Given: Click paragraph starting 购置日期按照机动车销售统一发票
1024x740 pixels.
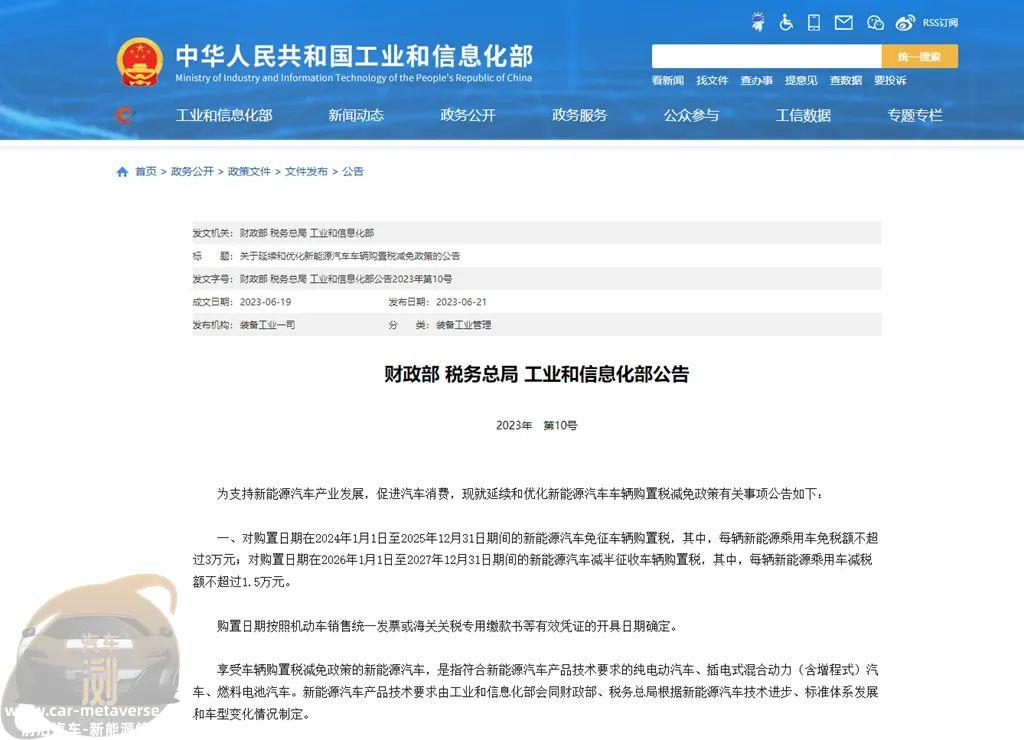Looking at the screenshot, I should pyautogui.click(x=447, y=626).
